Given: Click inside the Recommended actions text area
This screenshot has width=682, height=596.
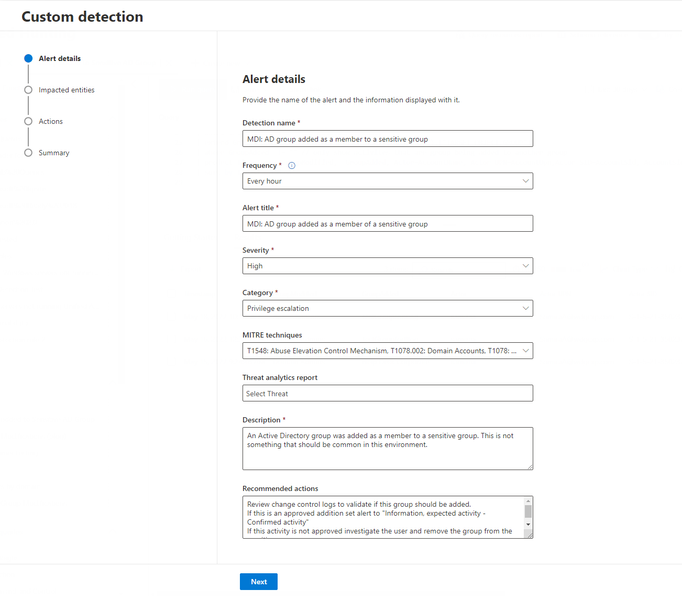Looking at the screenshot, I should 380,517.
